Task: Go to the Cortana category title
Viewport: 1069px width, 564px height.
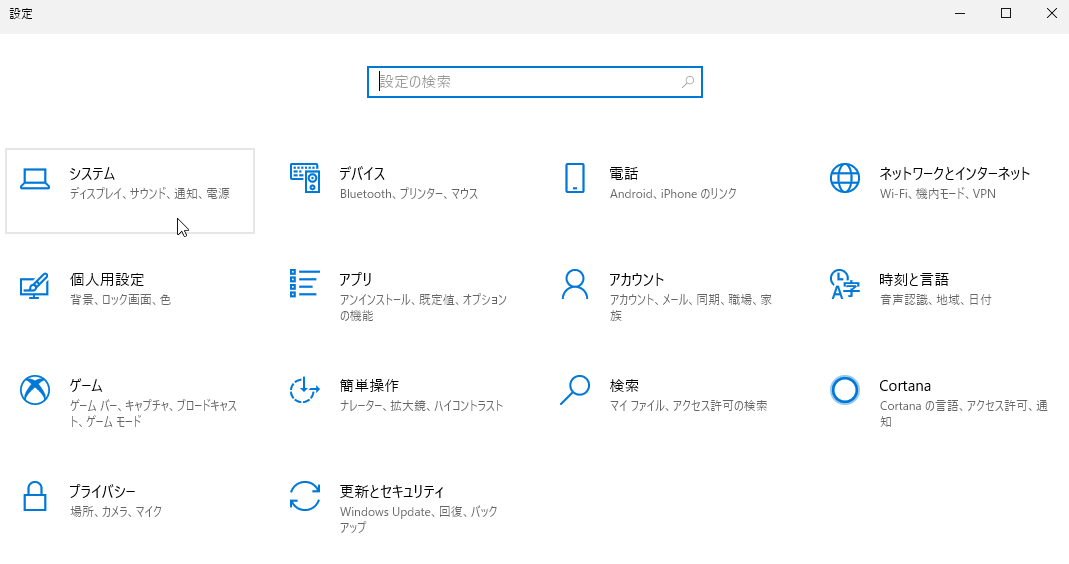Action: (905, 386)
